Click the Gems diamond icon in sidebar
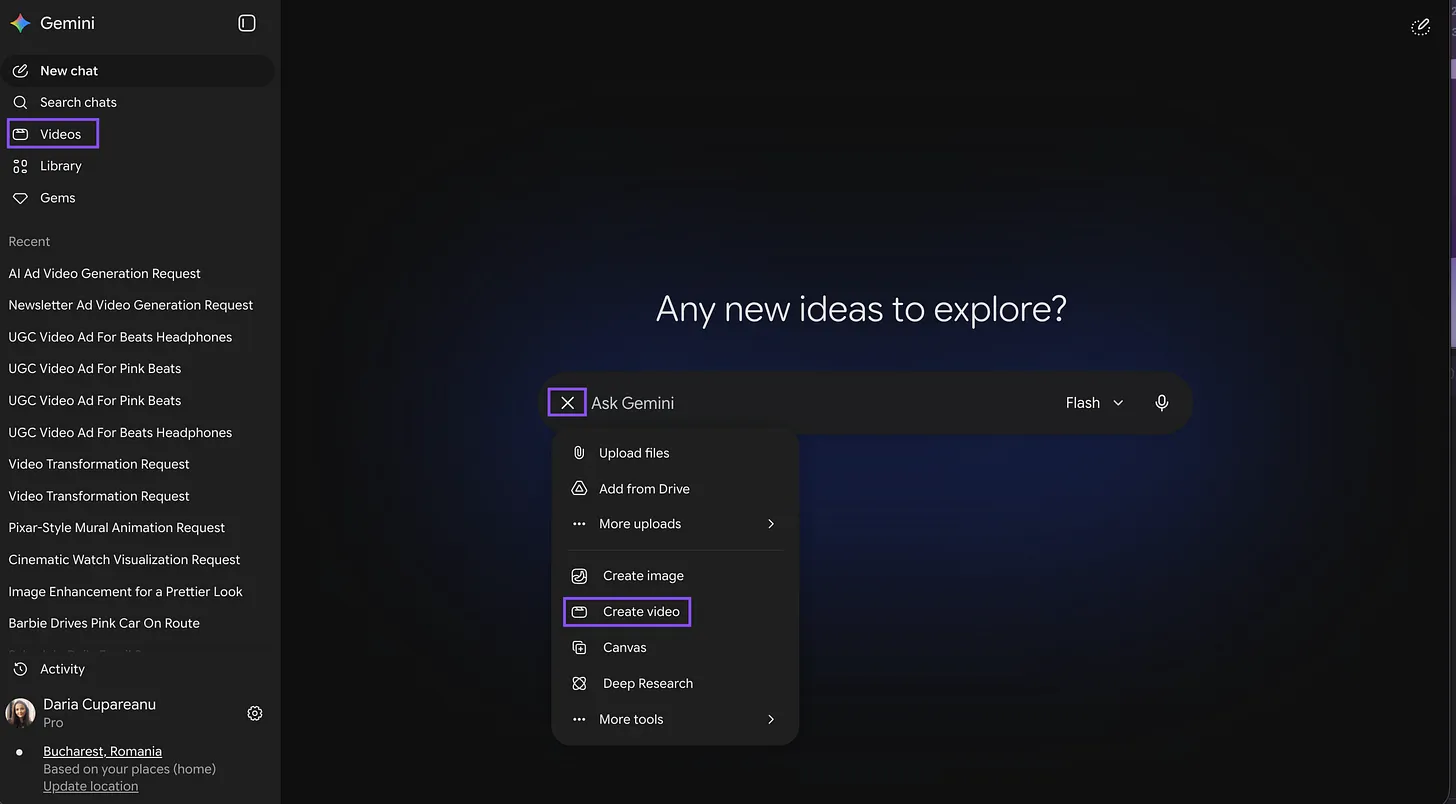Viewport: 1456px width, 804px height. click(x=20, y=198)
